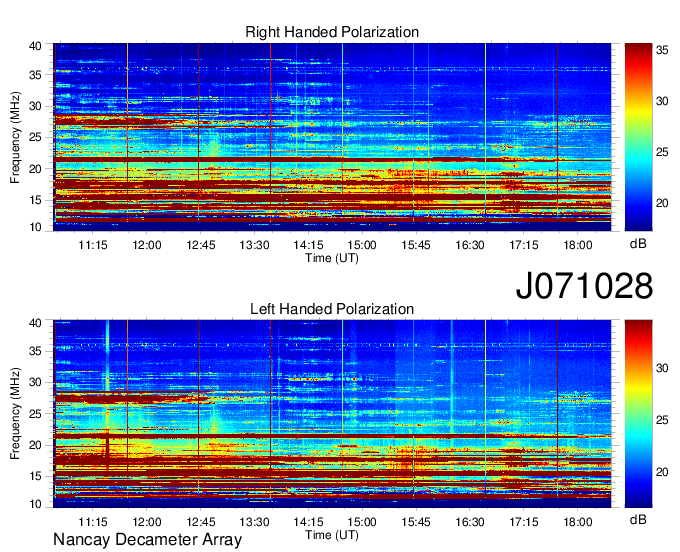Click the 'Left Handed Polarization' title
Viewport: 680px width, 552px height.
point(332,309)
